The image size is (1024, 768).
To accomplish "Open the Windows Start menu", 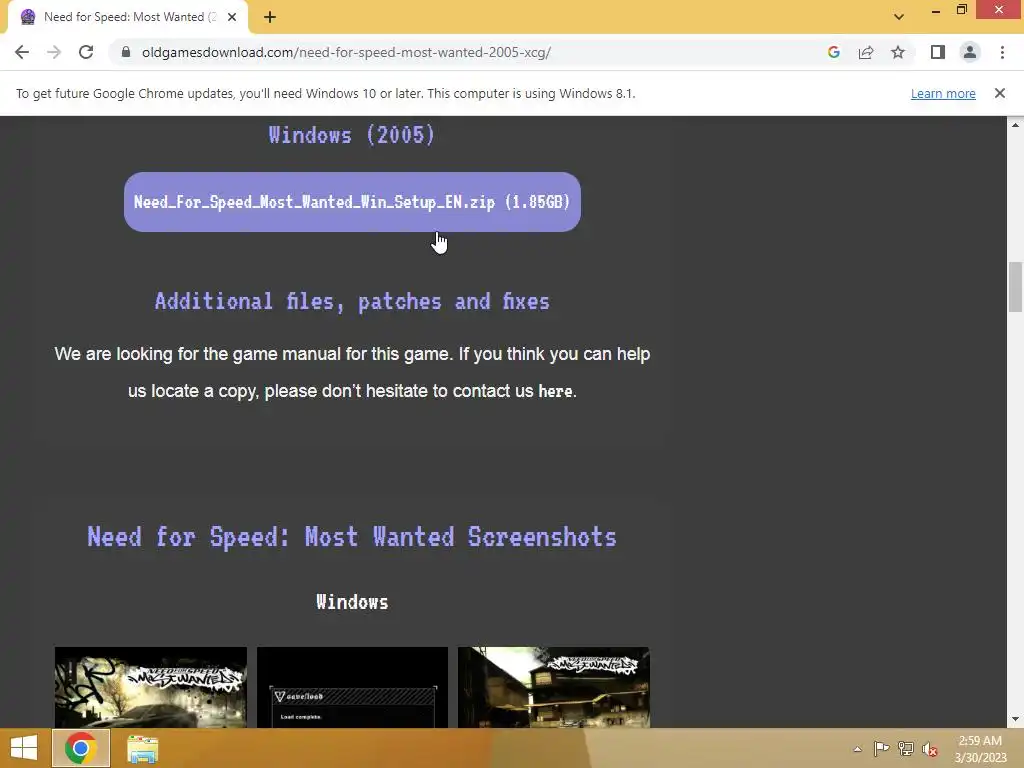I will (24, 748).
